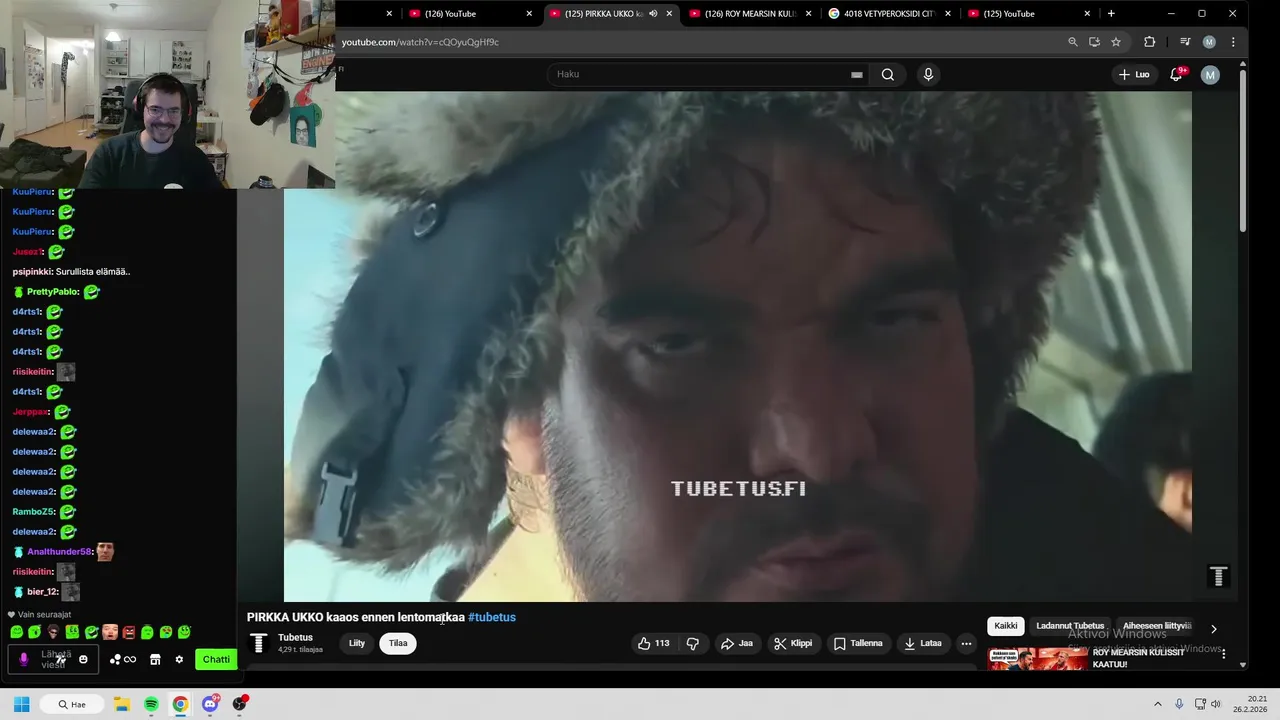Screen dimensions: 1280x720
Task: Open the Windows Start menu
Action: [21, 704]
